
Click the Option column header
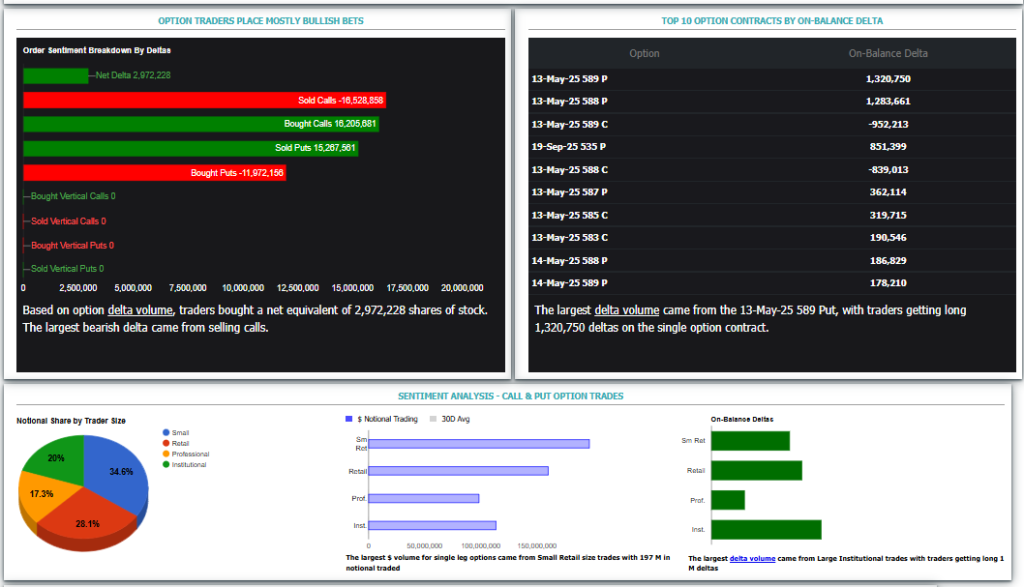644,54
